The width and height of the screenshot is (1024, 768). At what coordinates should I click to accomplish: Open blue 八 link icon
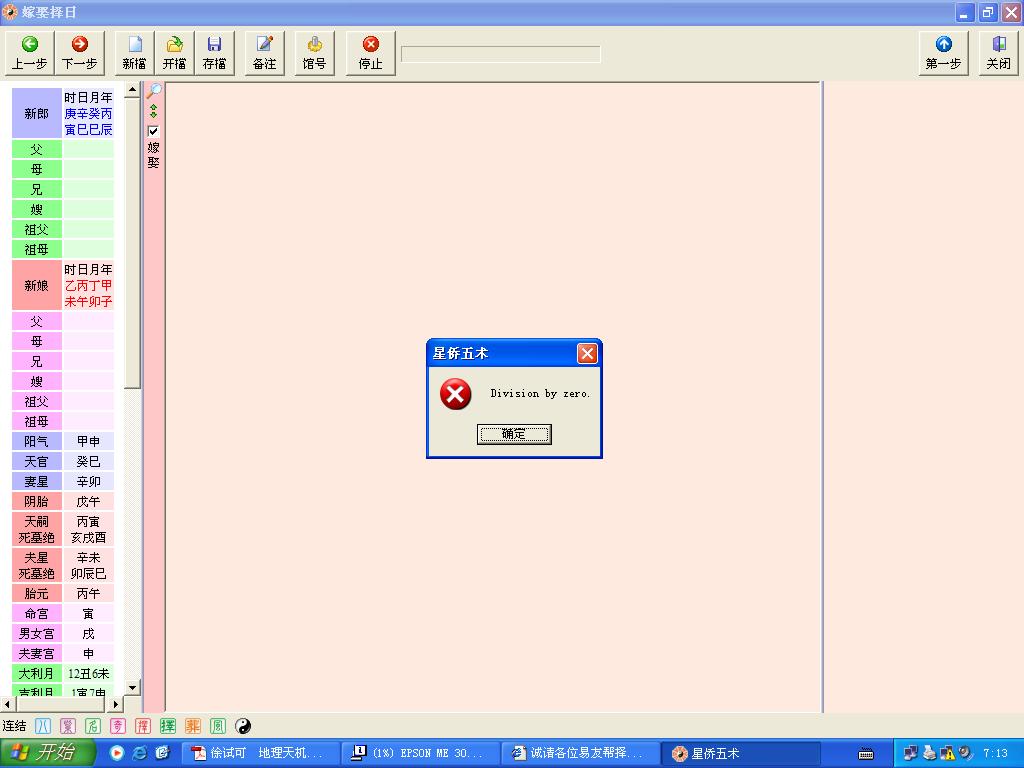coord(42,726)
